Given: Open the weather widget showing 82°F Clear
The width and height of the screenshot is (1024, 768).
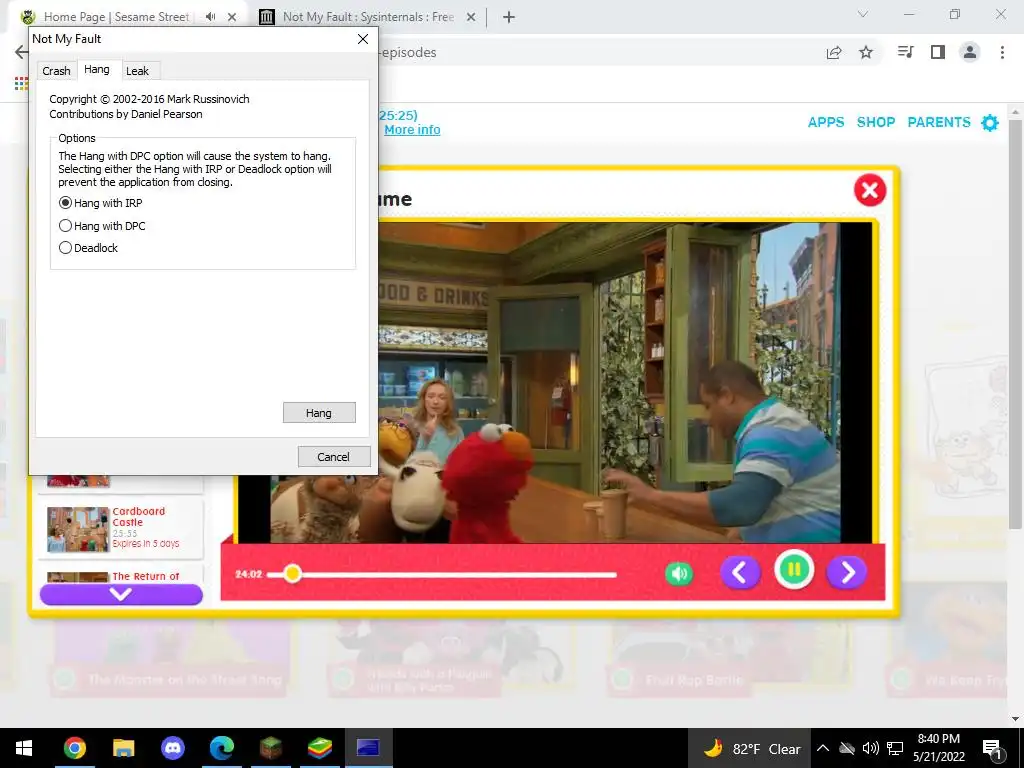Looking at the screenshot, I should tap(750, 748).
